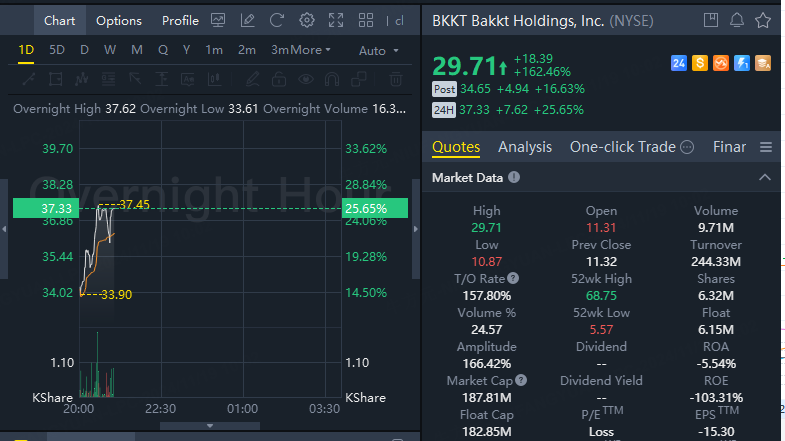Select the text annotation tool

(188, 79)
